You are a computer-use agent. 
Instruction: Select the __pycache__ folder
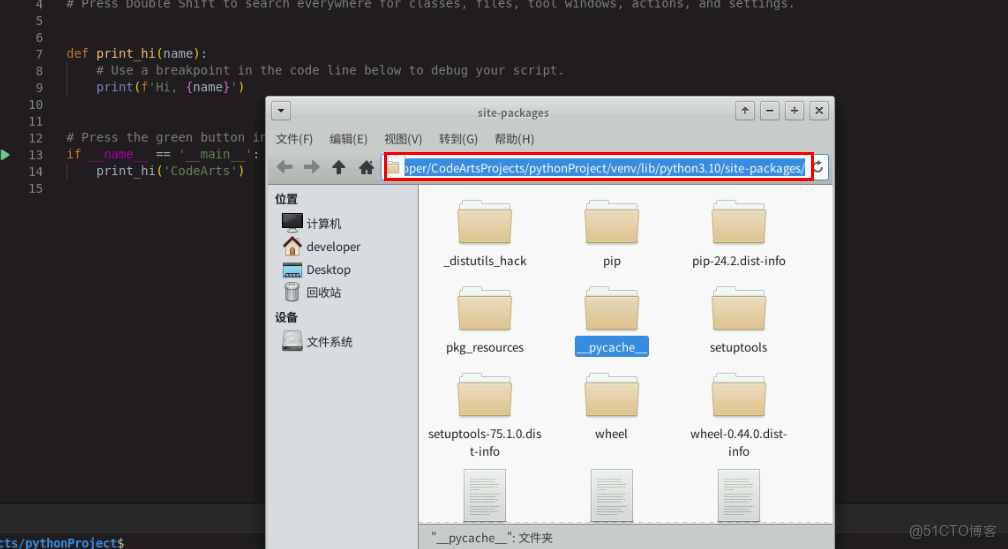coord(611,321)
